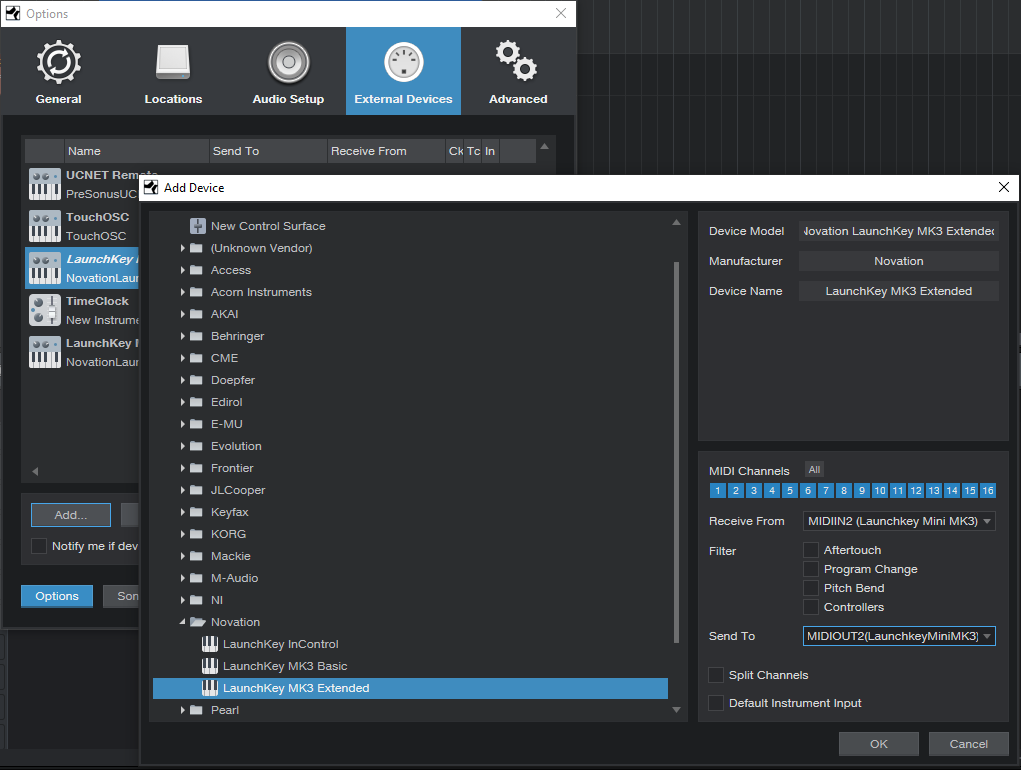Toggle MIDI channel 16
Image resolution: width=1021 pixels, height=770 pixels.
pos(988,491)
